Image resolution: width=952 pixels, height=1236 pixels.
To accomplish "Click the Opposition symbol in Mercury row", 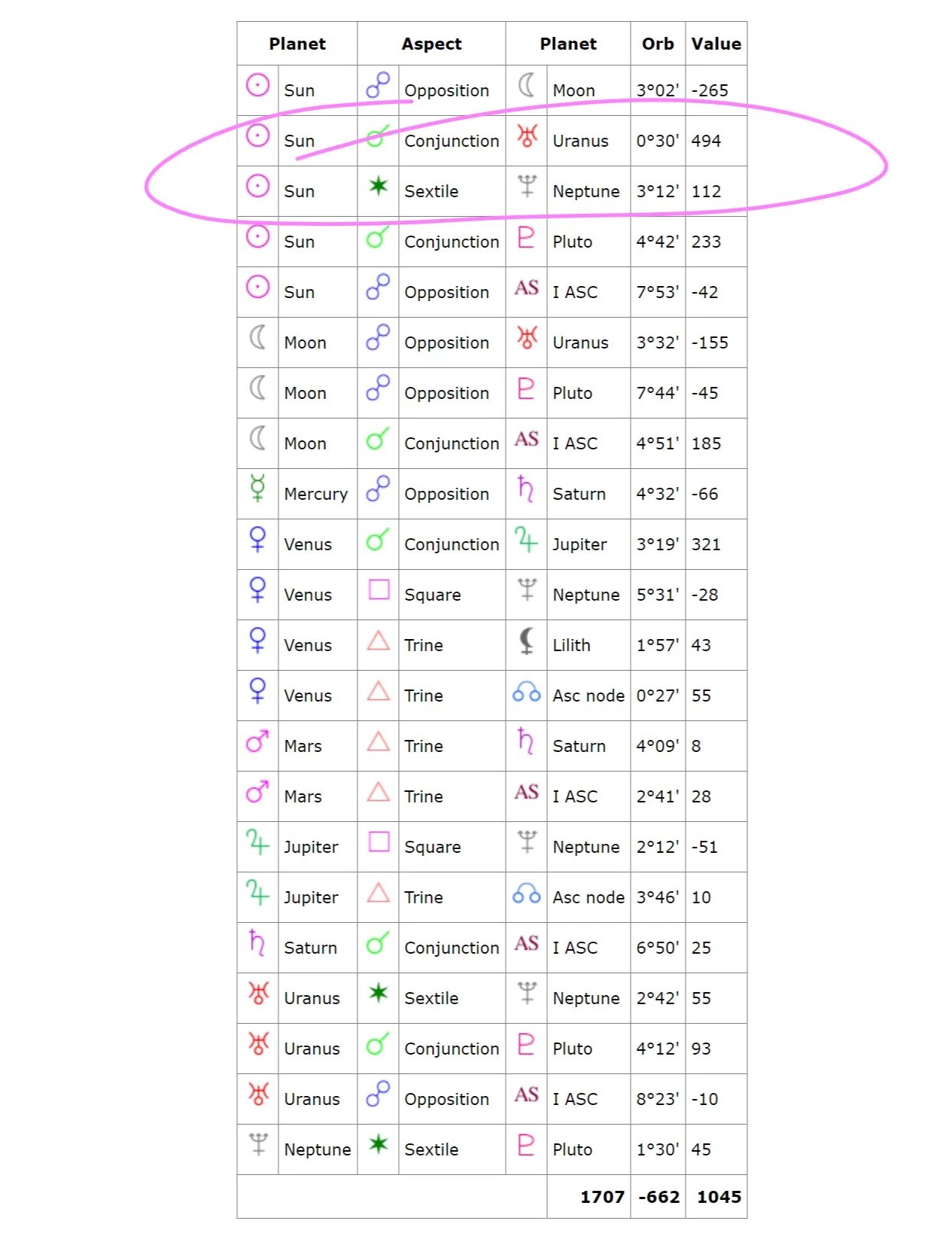I will coord(378,489).
